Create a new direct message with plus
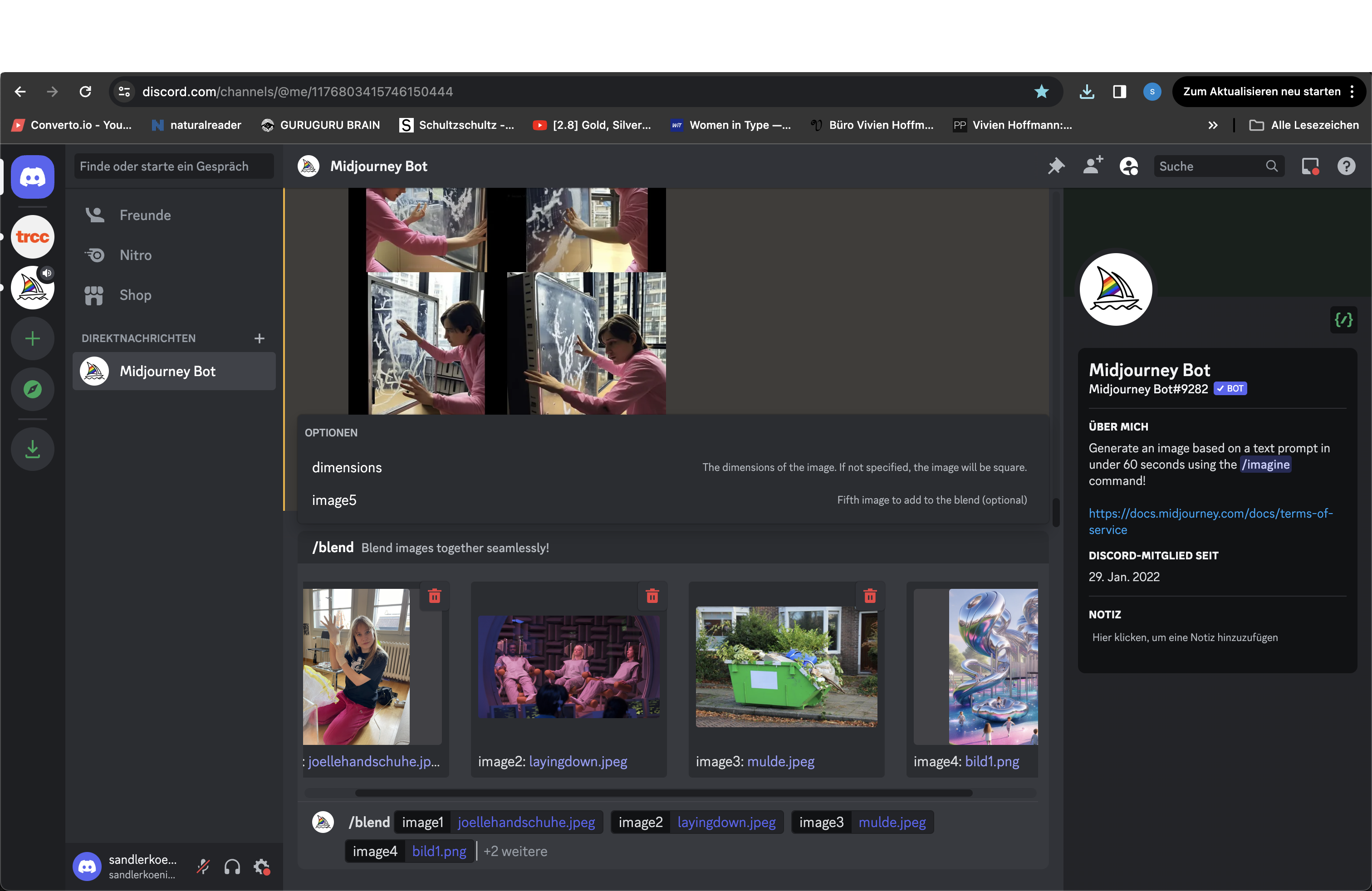 [260, 338]
